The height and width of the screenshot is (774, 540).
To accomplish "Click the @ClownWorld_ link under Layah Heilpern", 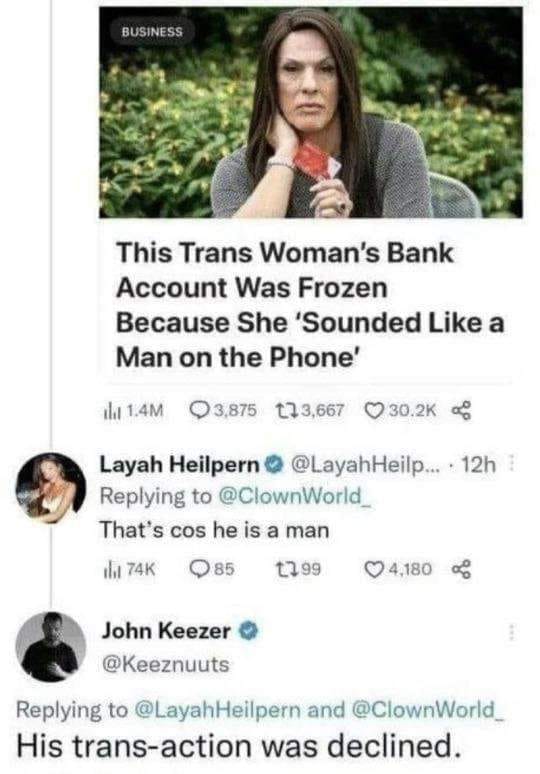I will click(x=295, y=496).
